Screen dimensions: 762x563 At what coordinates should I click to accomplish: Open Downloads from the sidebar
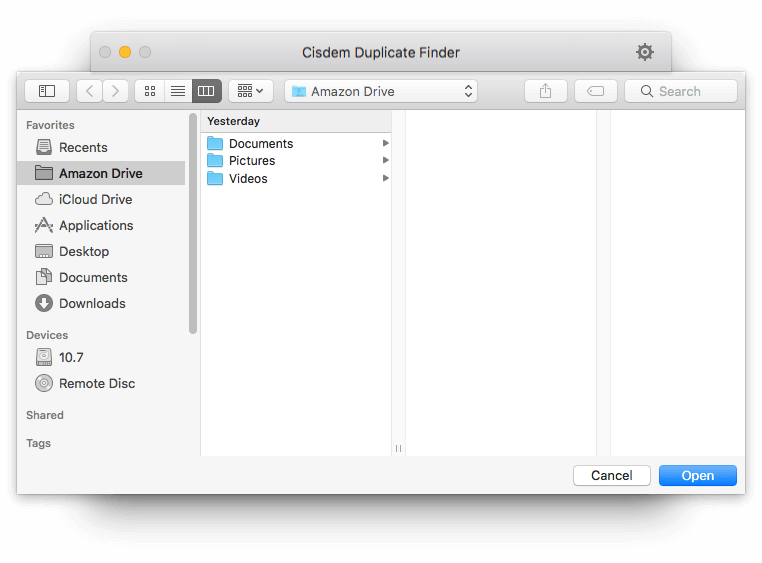click(x=101, y=303)
